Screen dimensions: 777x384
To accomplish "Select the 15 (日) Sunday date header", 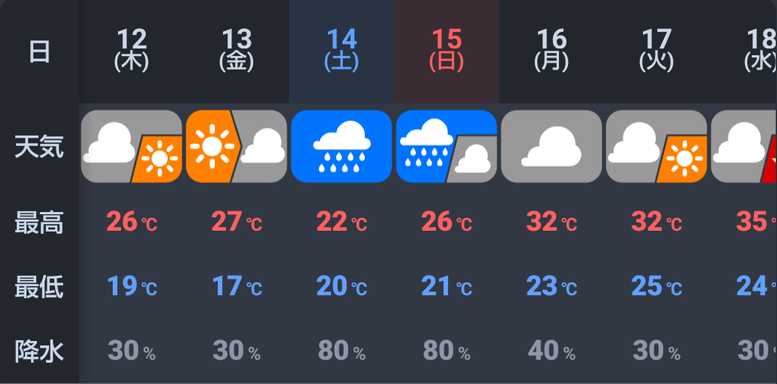I will (x=446, y=51).
